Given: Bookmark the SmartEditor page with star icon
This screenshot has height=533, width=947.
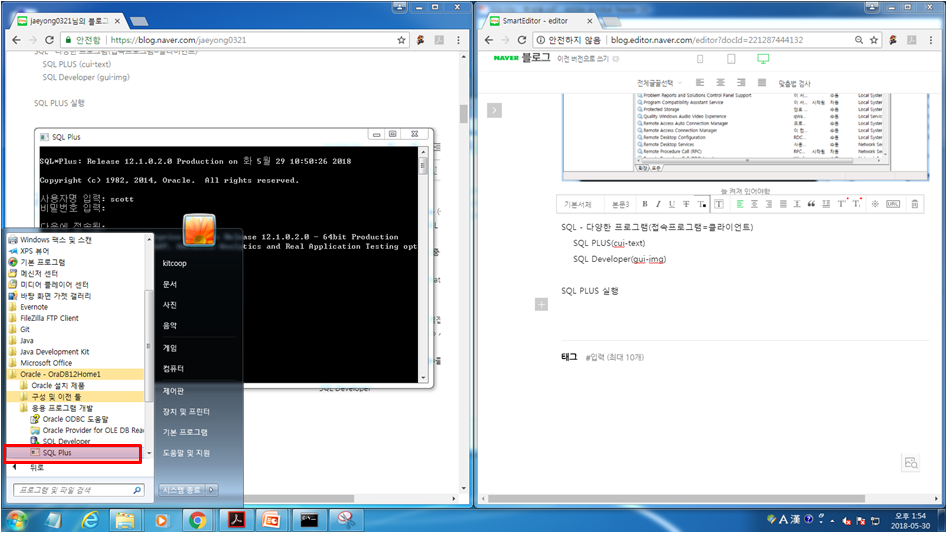Looking at the screenshot, I should pyautogui.click(x=873, y=40).
